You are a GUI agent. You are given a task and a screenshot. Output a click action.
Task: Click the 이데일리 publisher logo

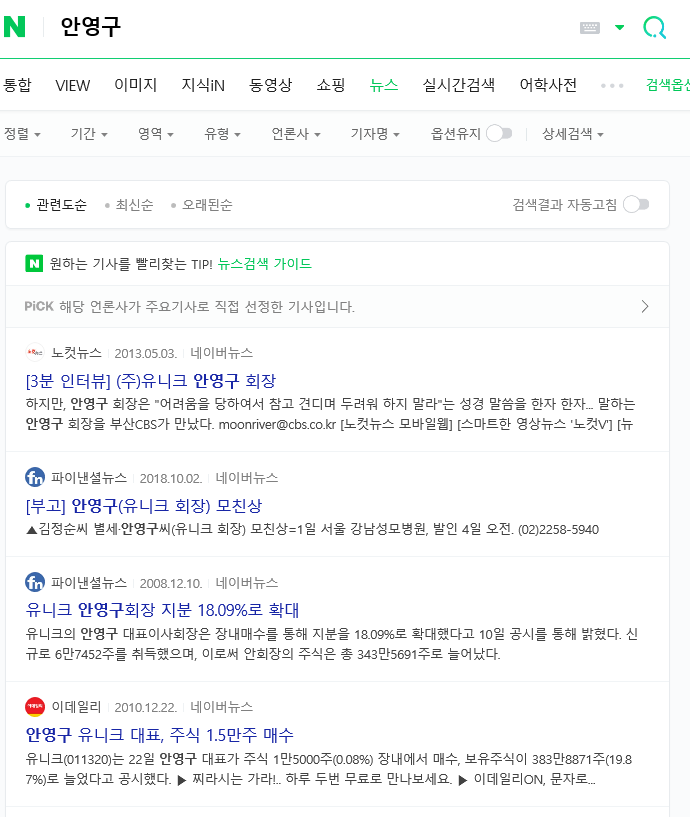[x=35, y=707]
